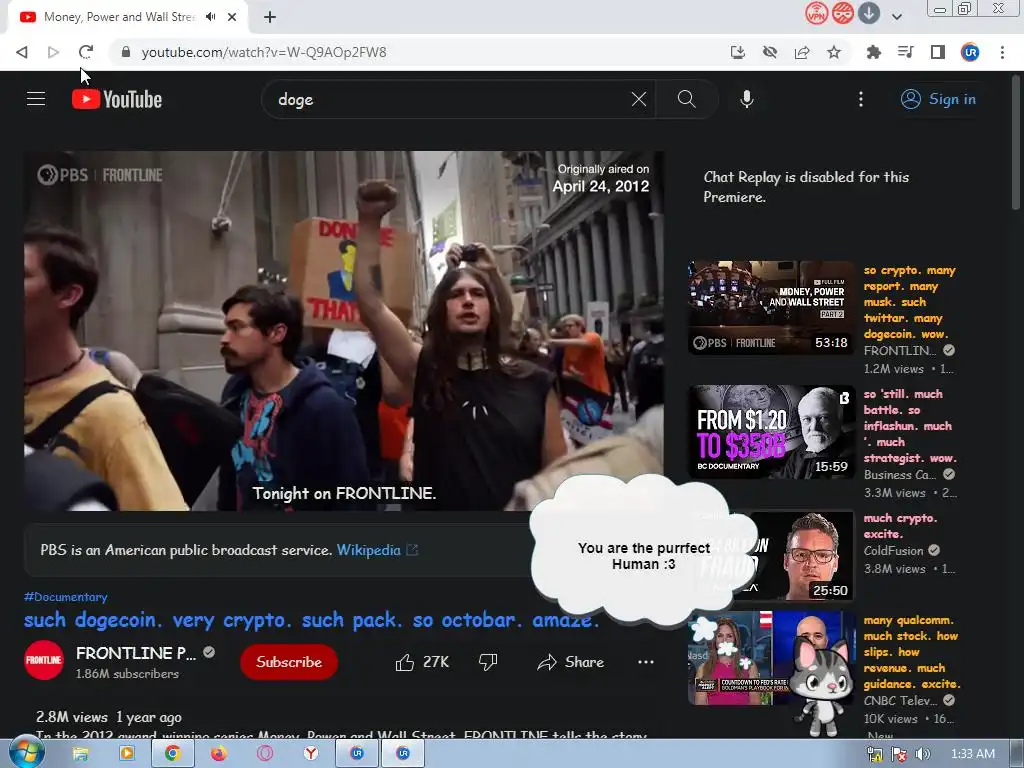The image size is (1024, 768).
Task: Open the media control playlist icon
Action: tap(905, 52)
